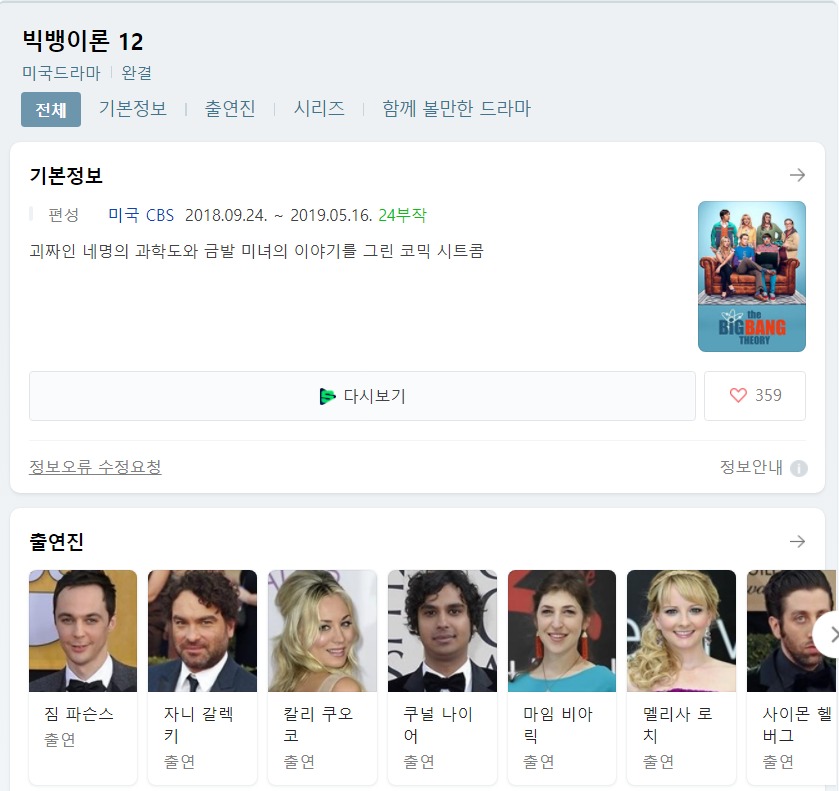
Task: Click the 다시보기 button
Action: click(x=362, y=396)
